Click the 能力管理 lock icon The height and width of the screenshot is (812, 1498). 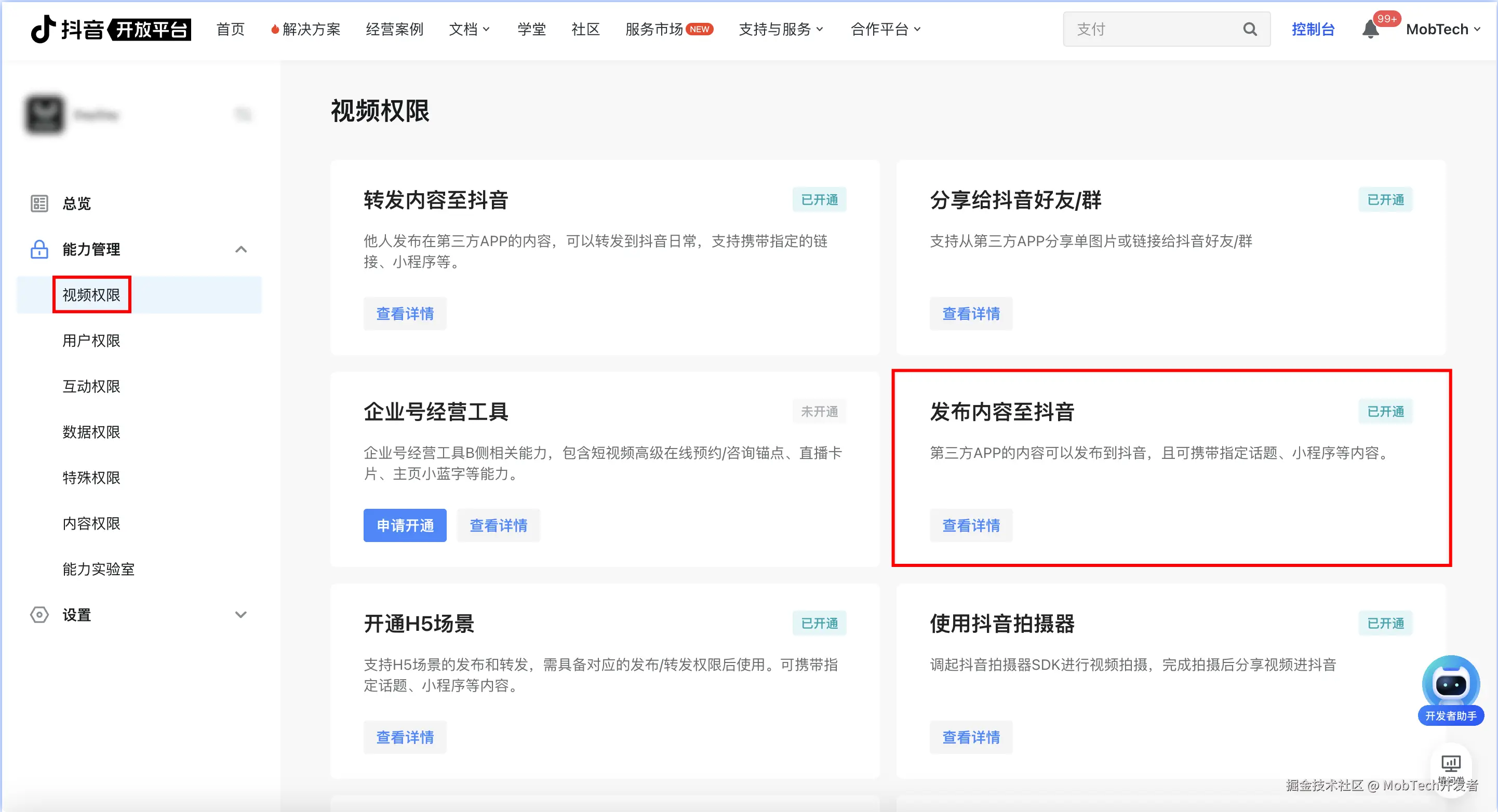click(x=39, y=249)
